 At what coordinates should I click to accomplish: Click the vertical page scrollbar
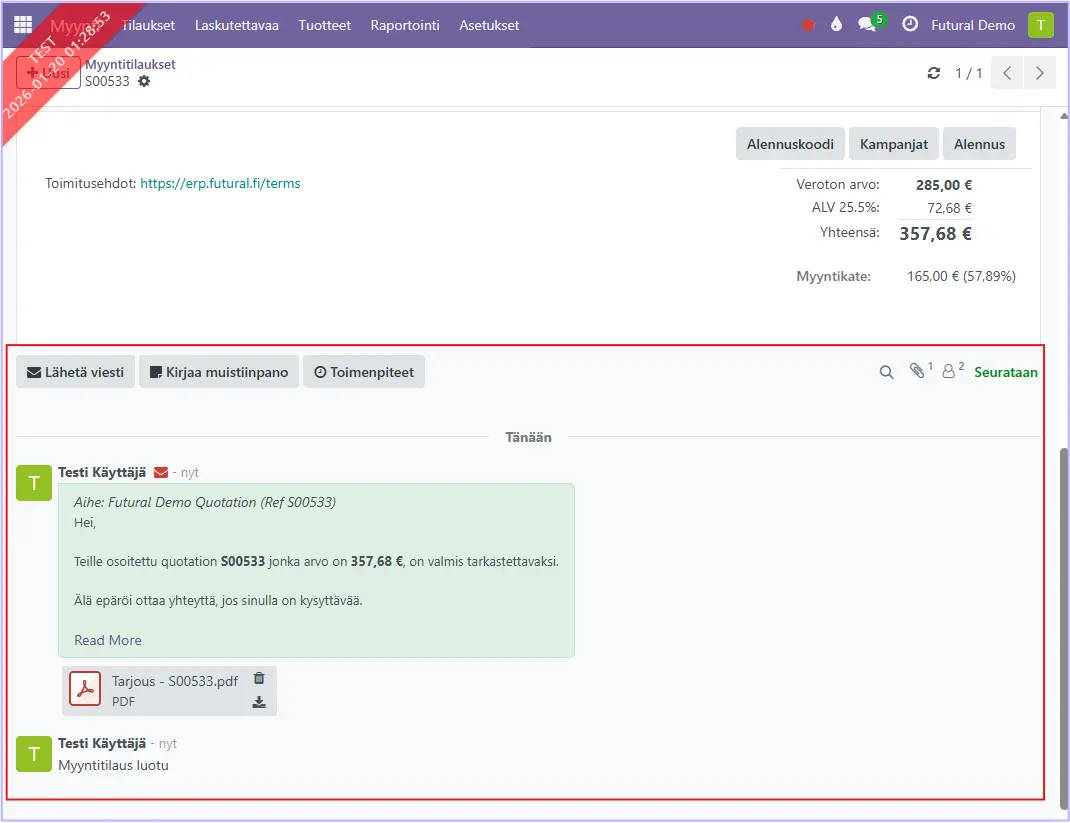(x=1062, y=620)
